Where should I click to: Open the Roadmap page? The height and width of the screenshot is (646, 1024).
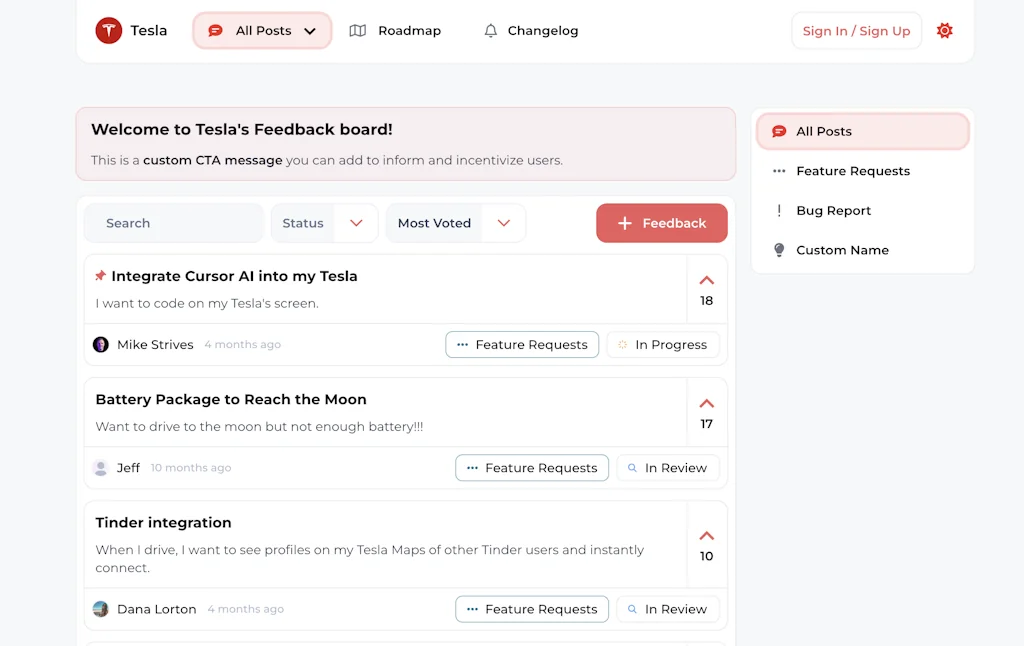(395, 31)
